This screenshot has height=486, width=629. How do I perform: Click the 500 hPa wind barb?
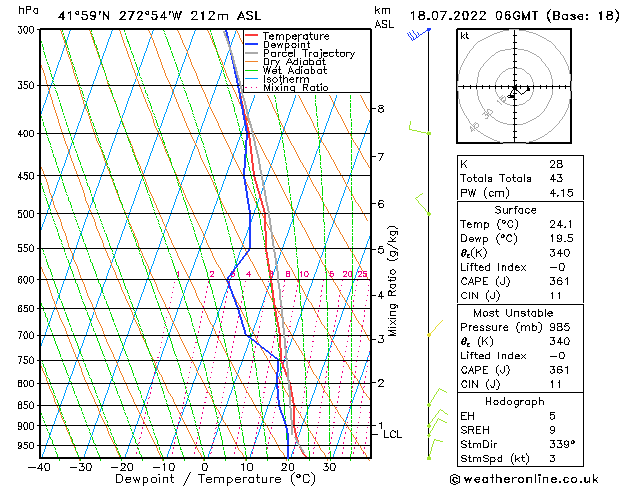coord(422,204)
